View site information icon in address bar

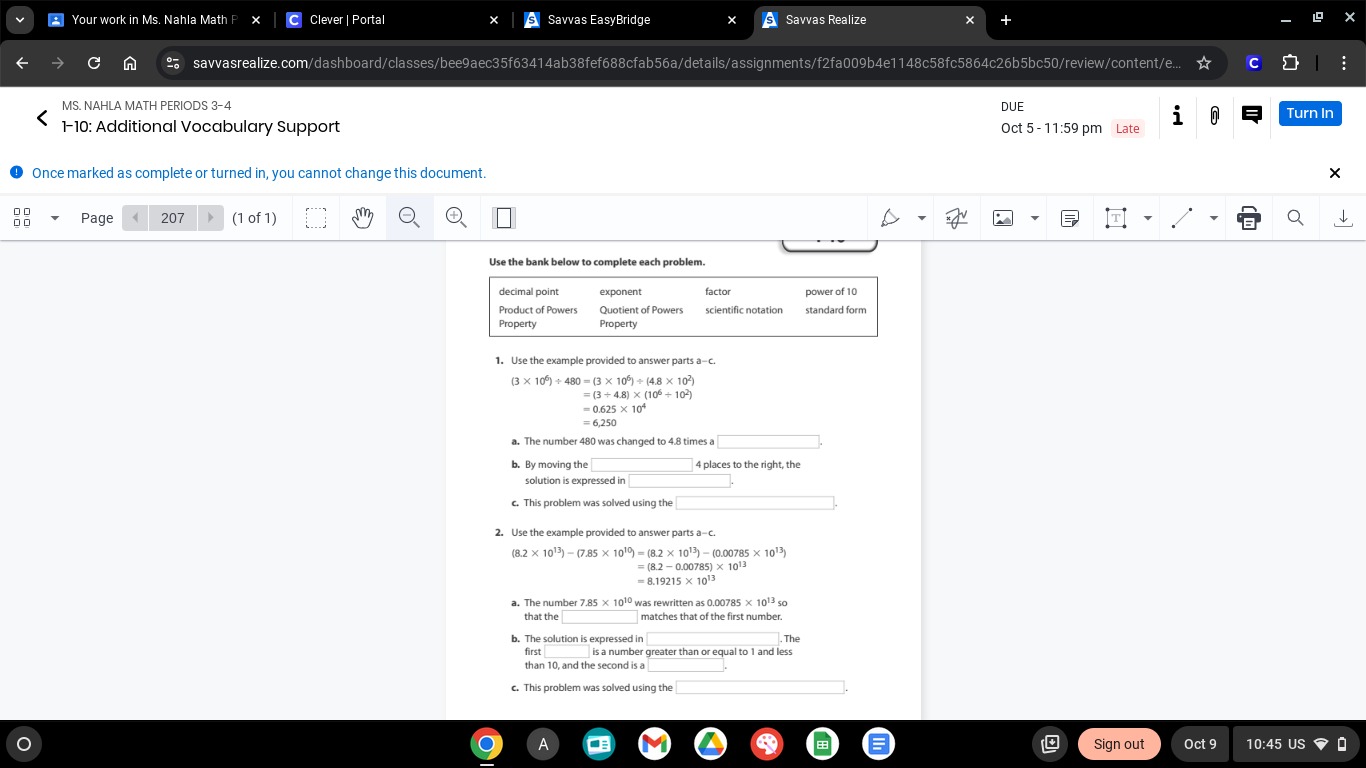tap(172, 62)
